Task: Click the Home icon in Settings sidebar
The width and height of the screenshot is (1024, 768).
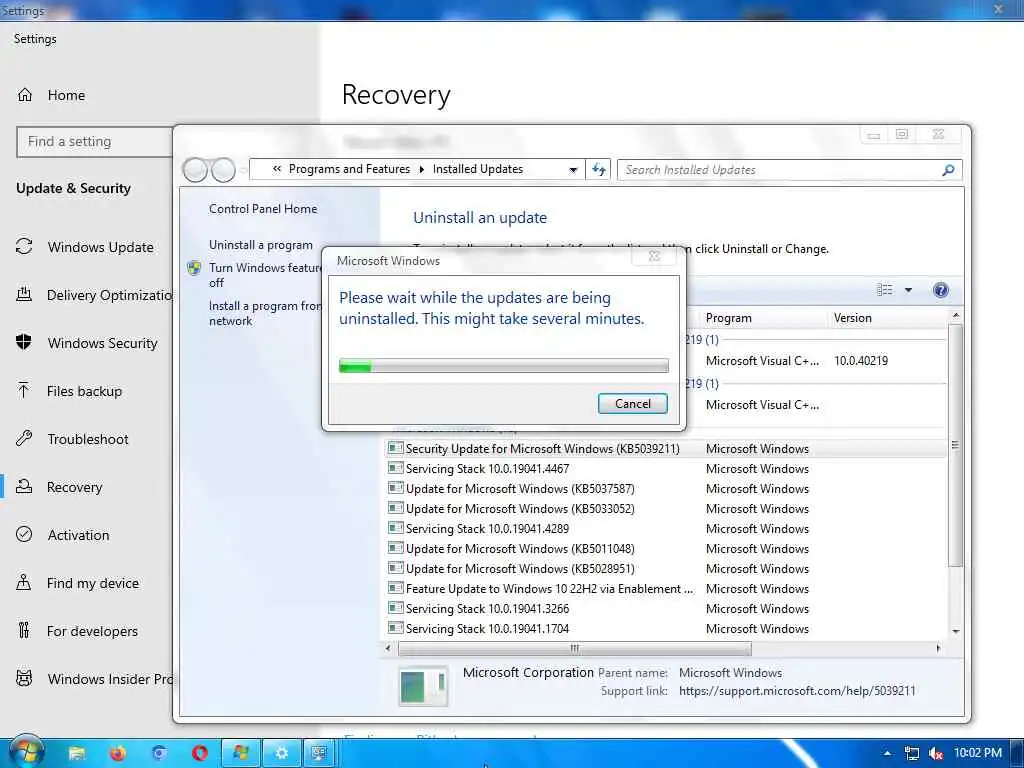Action: pos(24,95)
